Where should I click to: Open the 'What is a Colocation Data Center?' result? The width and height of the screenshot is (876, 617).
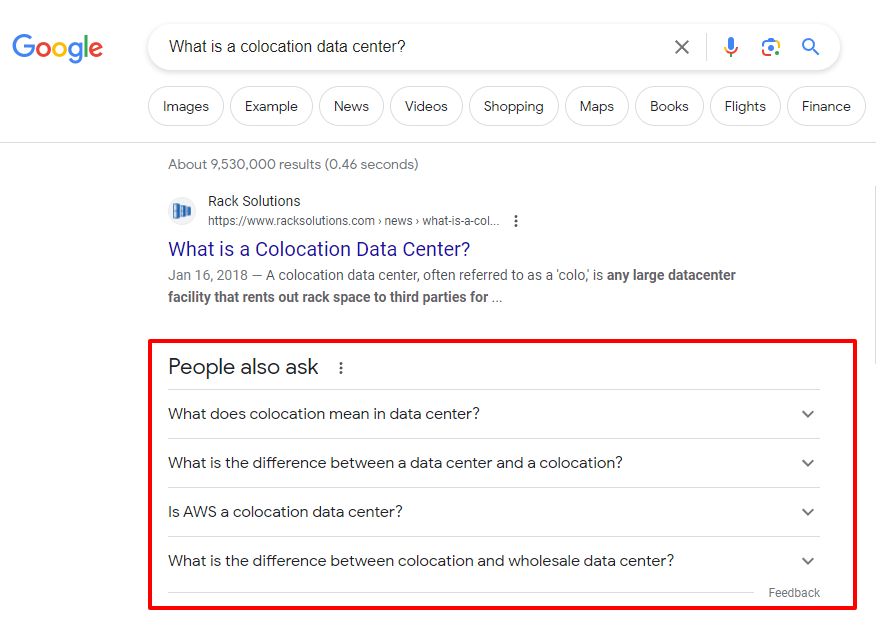click(x=319, y=249)
